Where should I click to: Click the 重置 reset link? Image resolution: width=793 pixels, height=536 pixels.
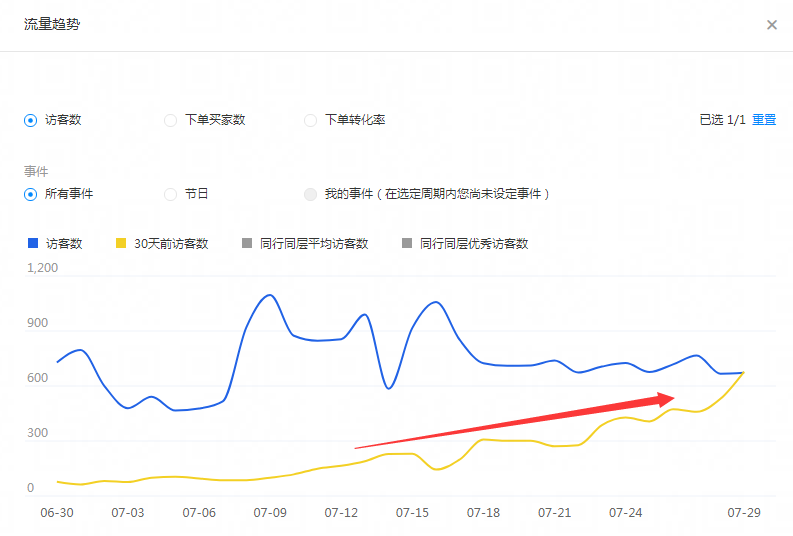(764, 120)
